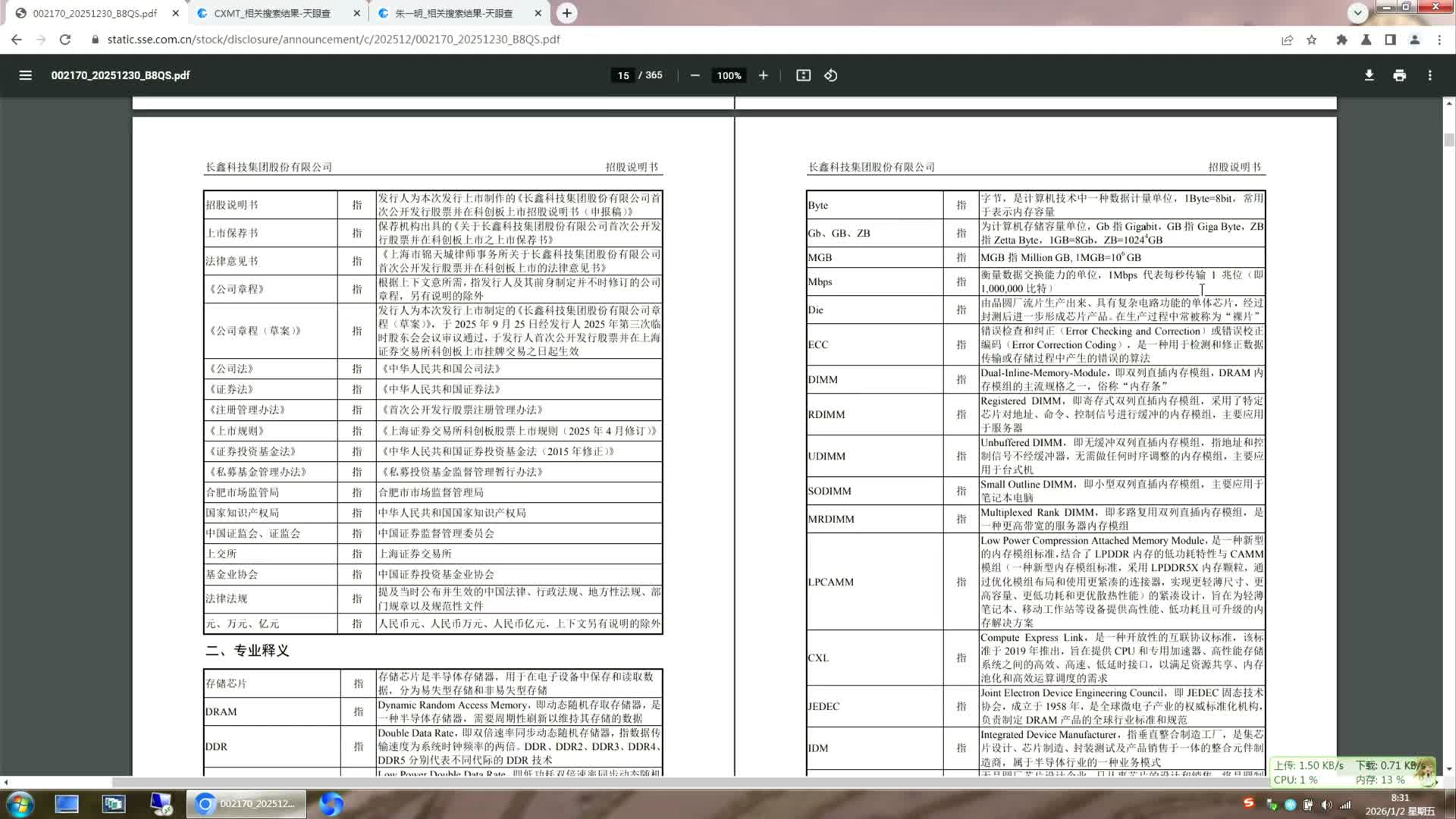Click the PDF file name title in toolbar
Viewport: 1456px width, 819px height.
(121, 75)
